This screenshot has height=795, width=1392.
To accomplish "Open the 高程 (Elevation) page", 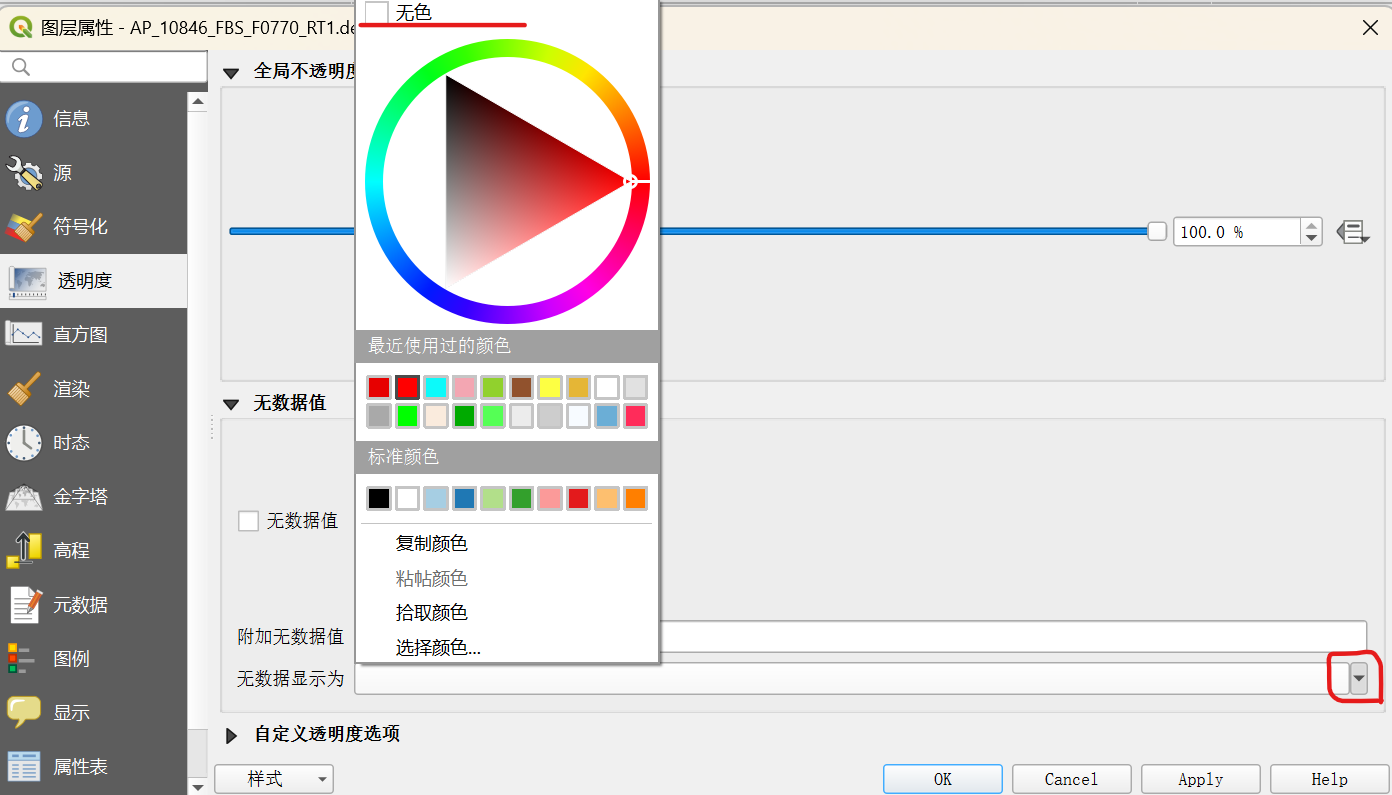I will point(93,551).
